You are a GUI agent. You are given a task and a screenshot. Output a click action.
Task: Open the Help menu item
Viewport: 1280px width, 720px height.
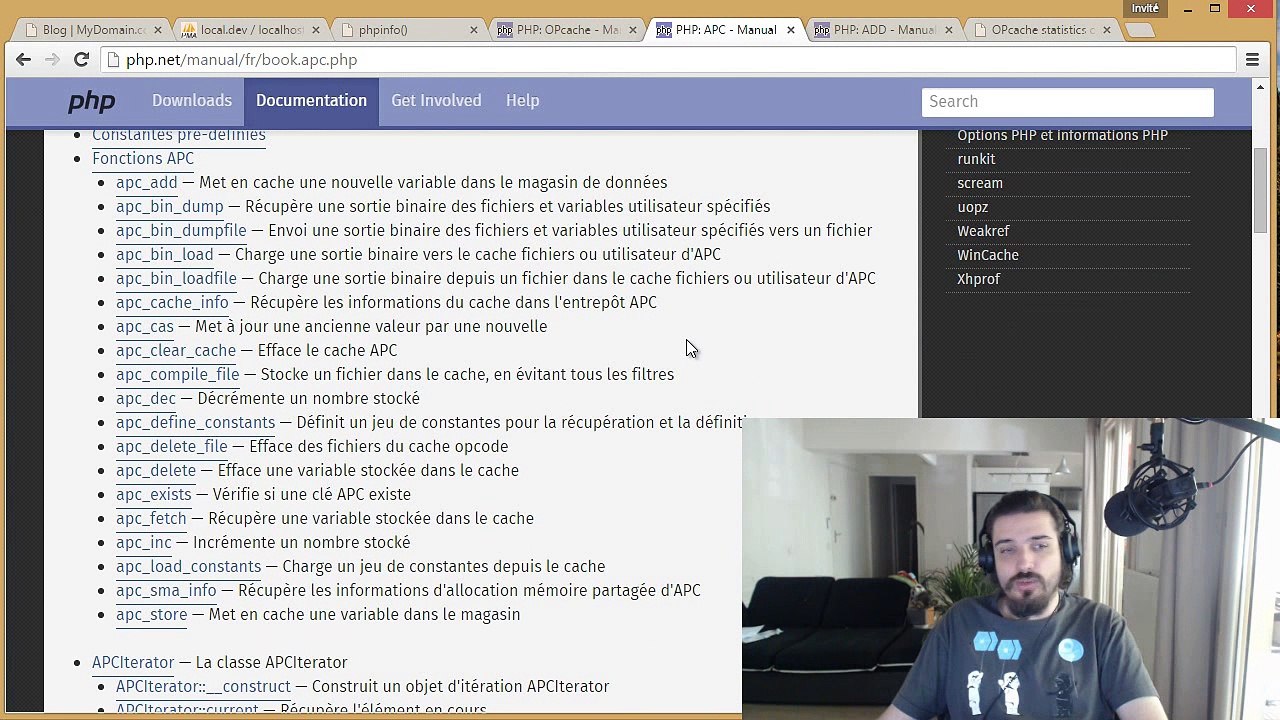[x=522, y=101]
